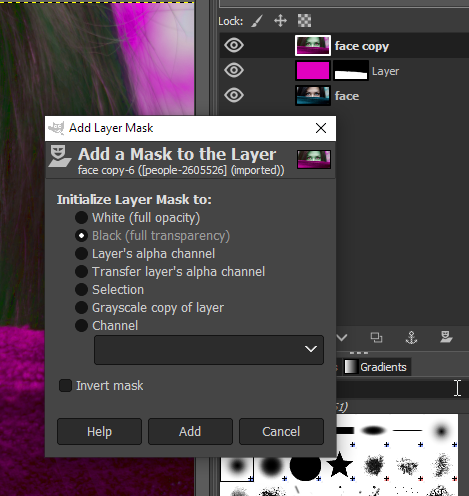The width and height of the screenshot is (469, 496).
Task: Click the lower layer chevron icon
Action: [x=342, y=338]
